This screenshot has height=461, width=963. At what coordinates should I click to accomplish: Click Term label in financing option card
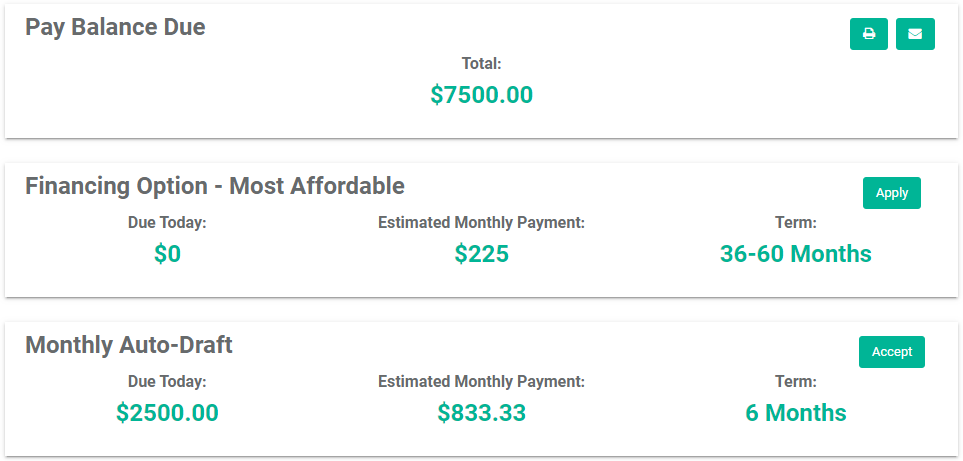[x=796, y=222]
